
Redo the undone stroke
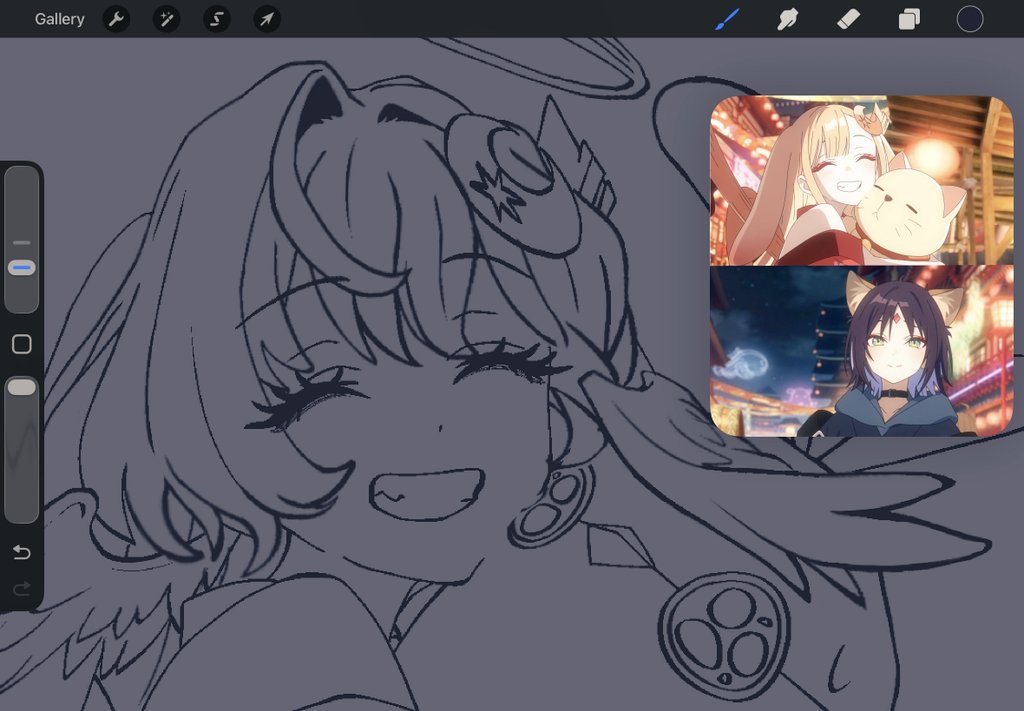21,589
